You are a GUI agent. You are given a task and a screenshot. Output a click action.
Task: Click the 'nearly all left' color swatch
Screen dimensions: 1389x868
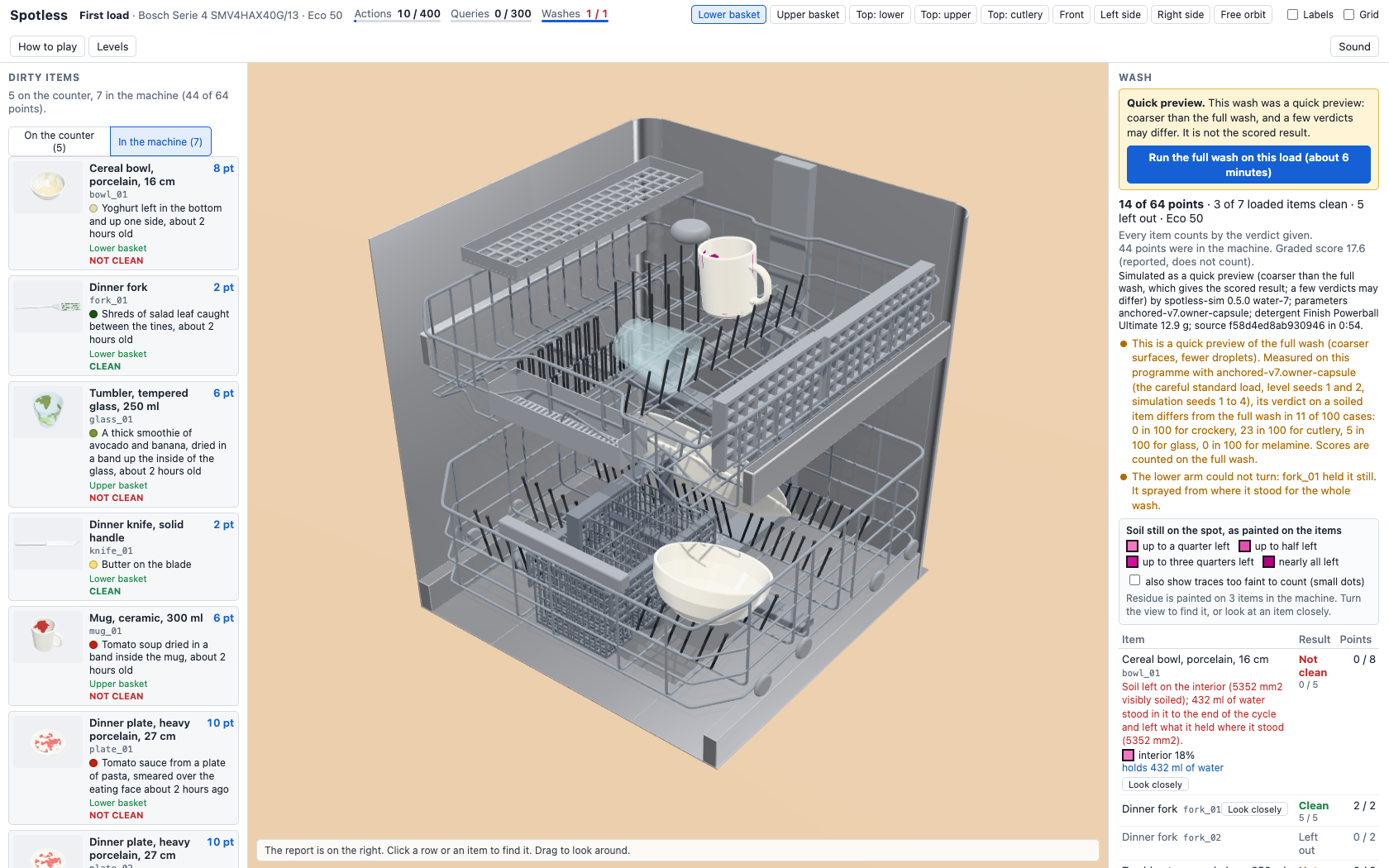(x=1268, y=562)
